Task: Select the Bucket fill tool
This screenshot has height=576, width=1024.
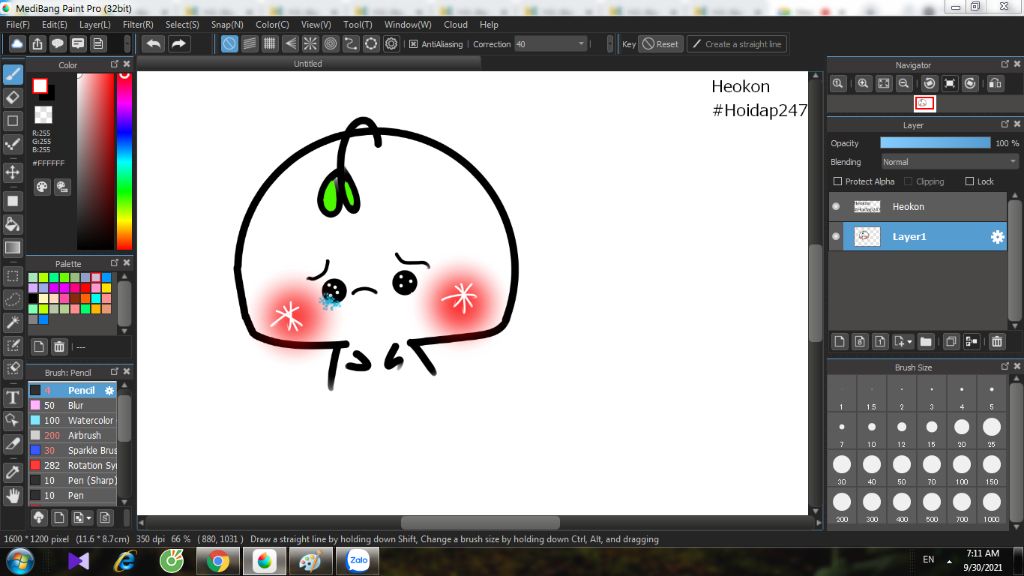Action: 12,225
